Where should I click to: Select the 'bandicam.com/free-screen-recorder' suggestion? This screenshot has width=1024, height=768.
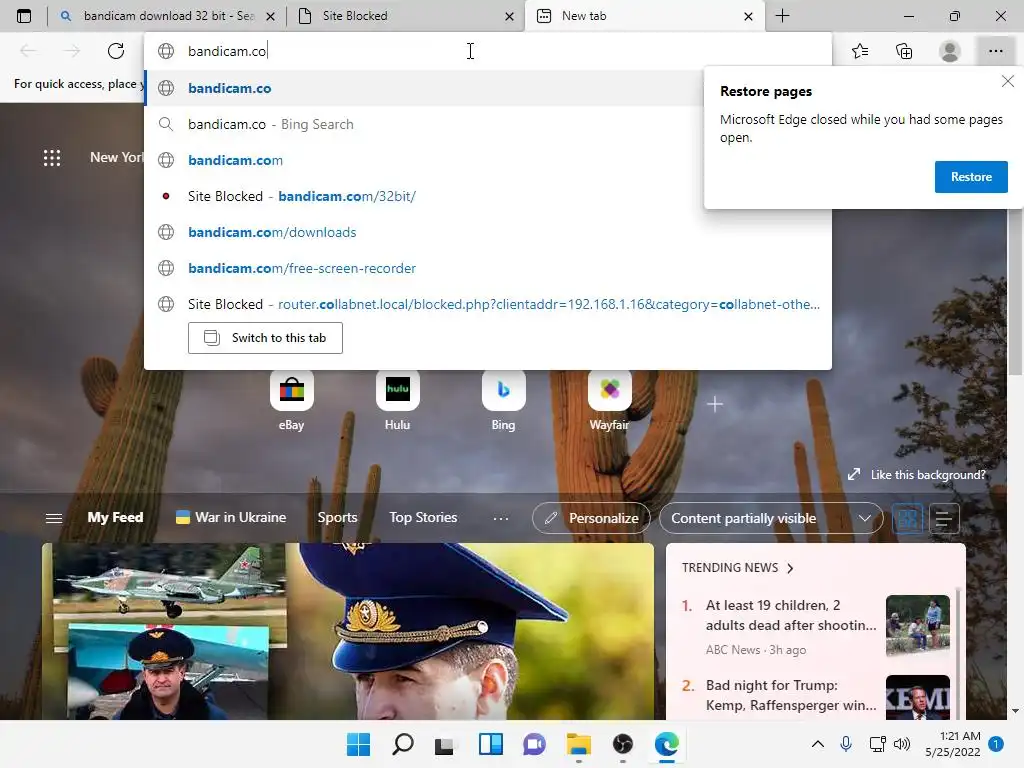pyautogui.click(x=488, y=268)
